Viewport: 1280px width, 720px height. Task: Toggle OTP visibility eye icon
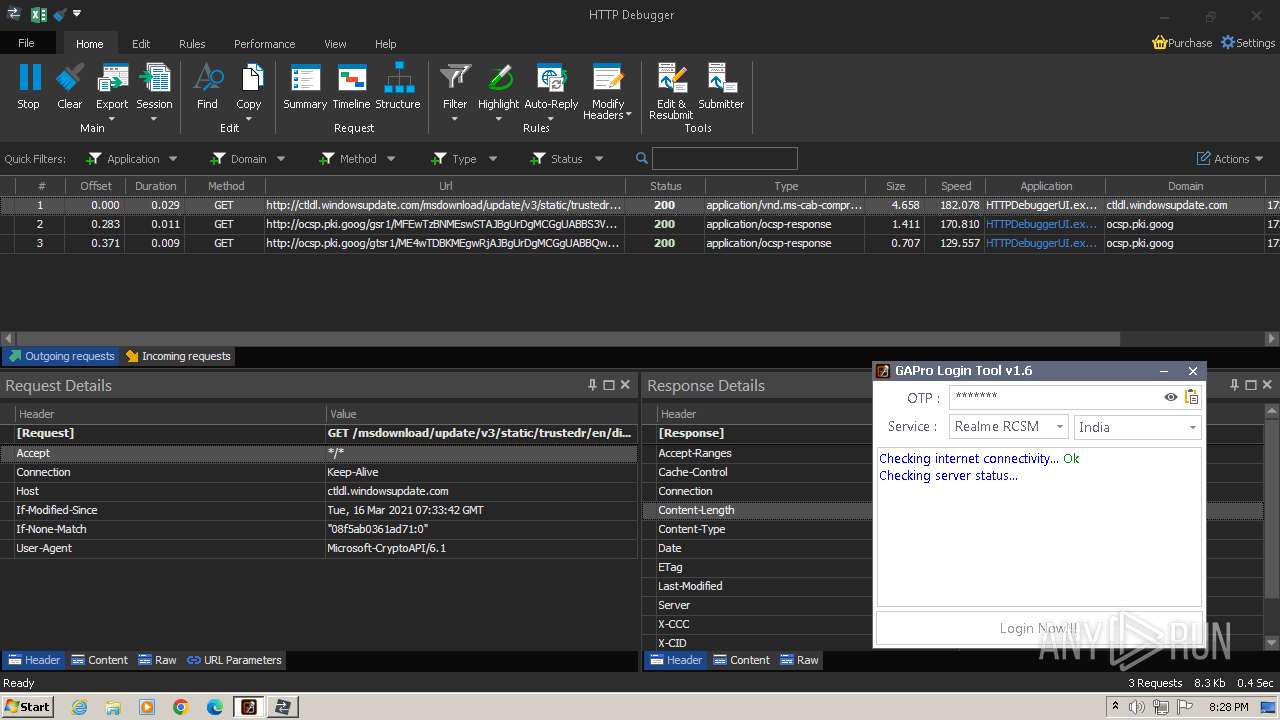(1171, 397)
